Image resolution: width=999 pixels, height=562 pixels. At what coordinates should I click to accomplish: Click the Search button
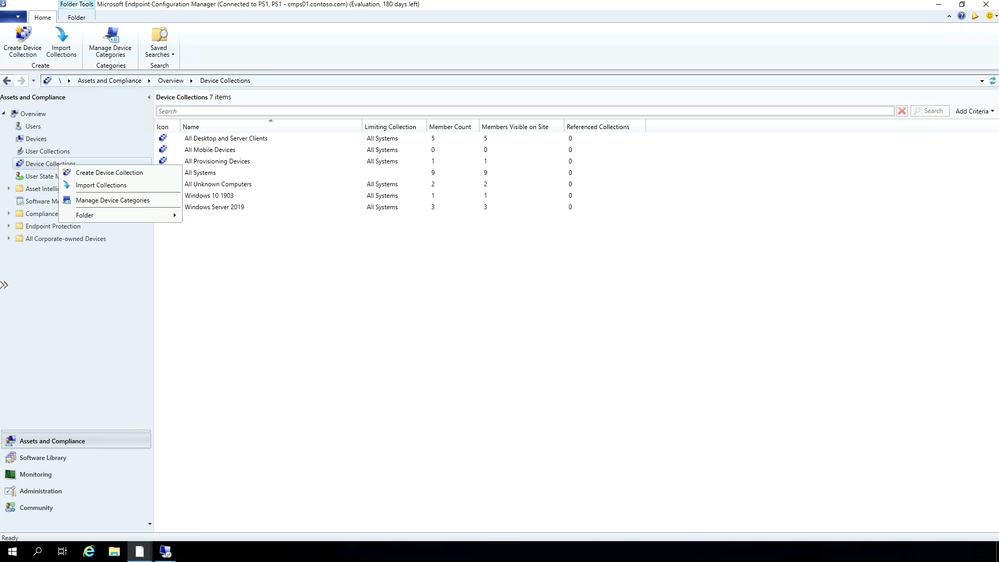[x=930, y=111]
